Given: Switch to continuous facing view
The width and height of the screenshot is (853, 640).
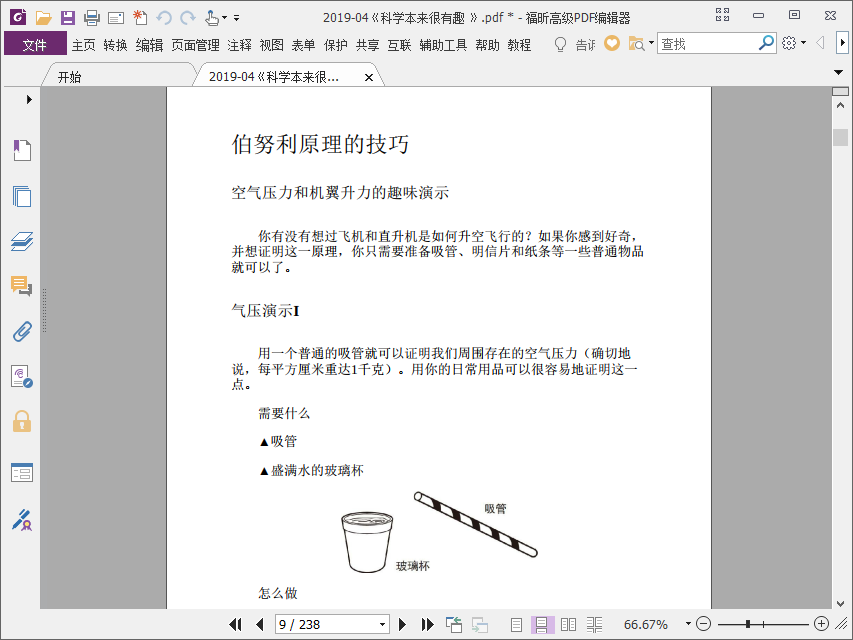Looking at the screenshot, I should (594, 624).
